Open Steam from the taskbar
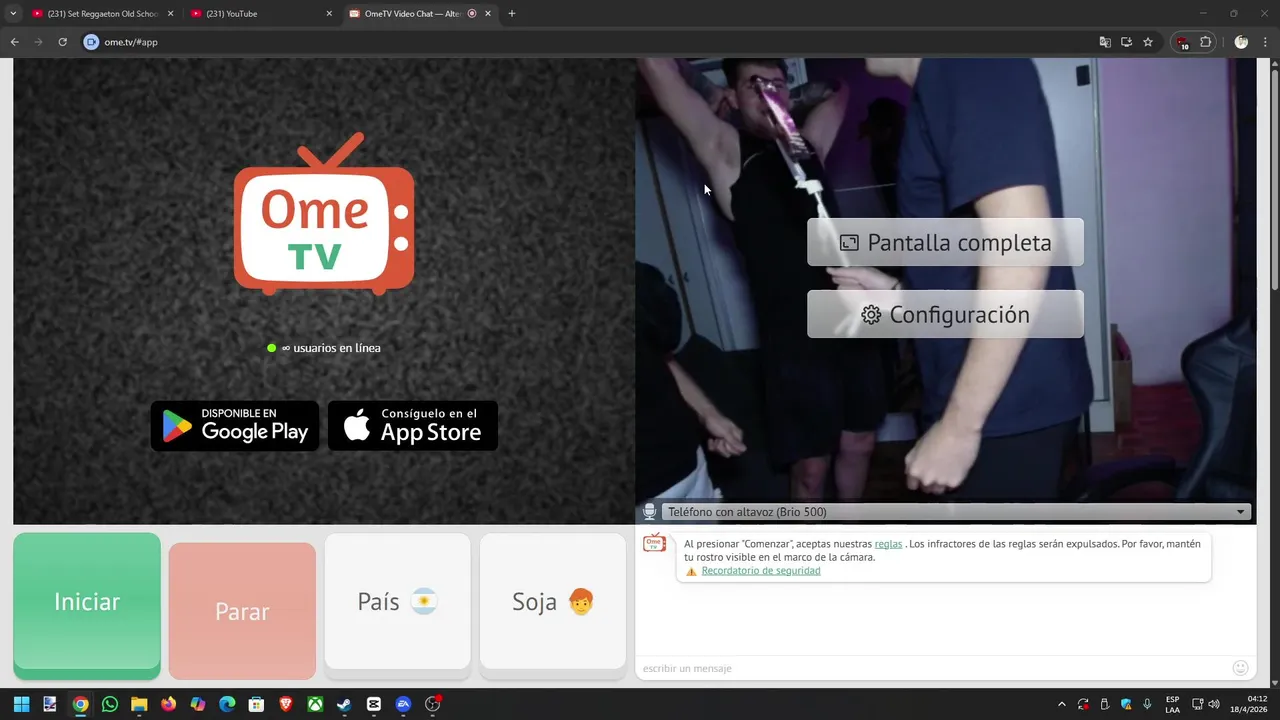The width and height of the screenshot is (1280, 720). 344,704
